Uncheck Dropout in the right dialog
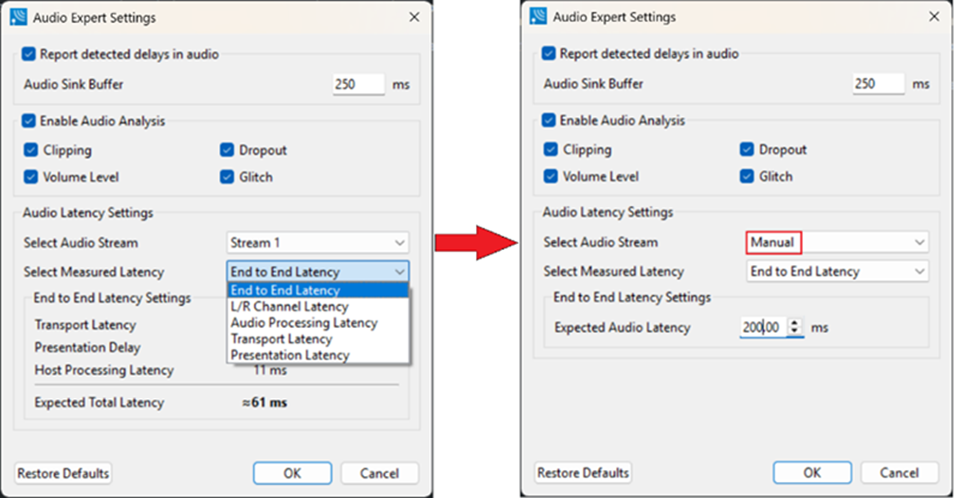This screenshot has height=498, width=955. pos(747,149)
